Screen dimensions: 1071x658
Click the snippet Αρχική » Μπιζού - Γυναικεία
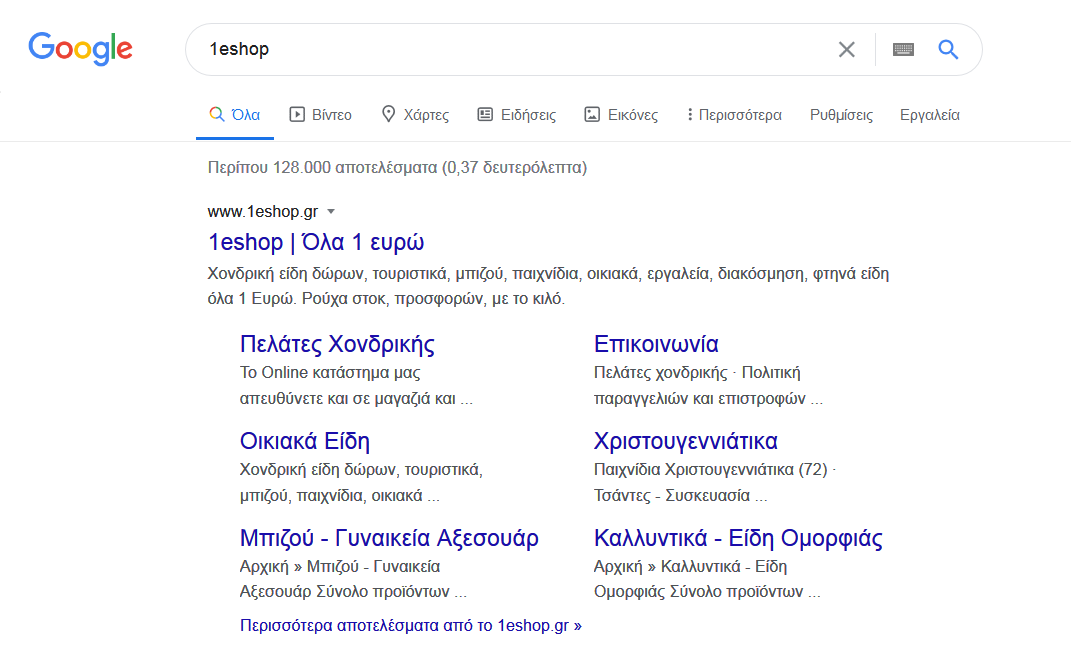pos(339,566)
